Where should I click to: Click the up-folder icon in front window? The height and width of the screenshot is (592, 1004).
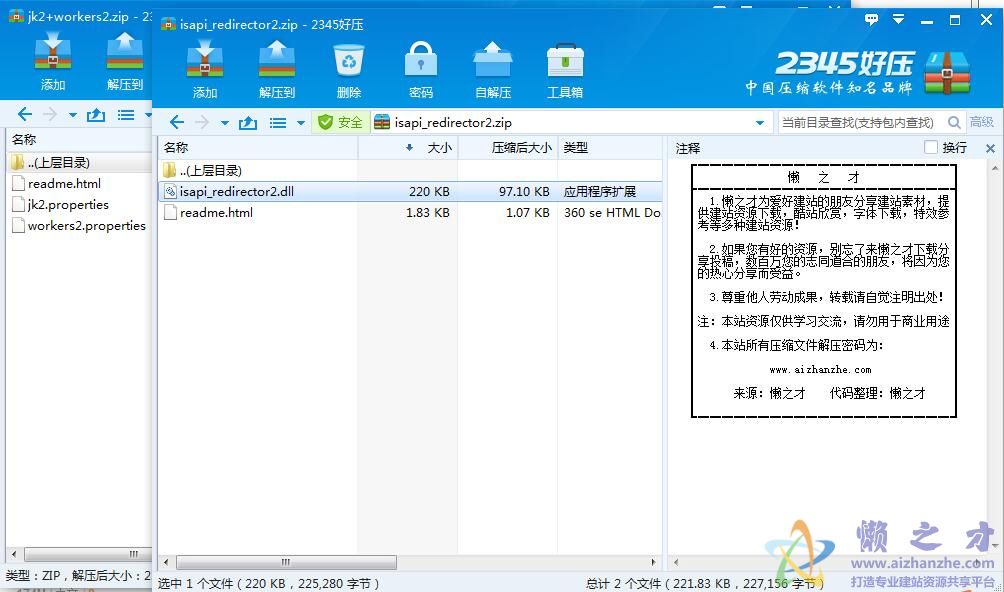pyautogui.click(x=248, y=122)
